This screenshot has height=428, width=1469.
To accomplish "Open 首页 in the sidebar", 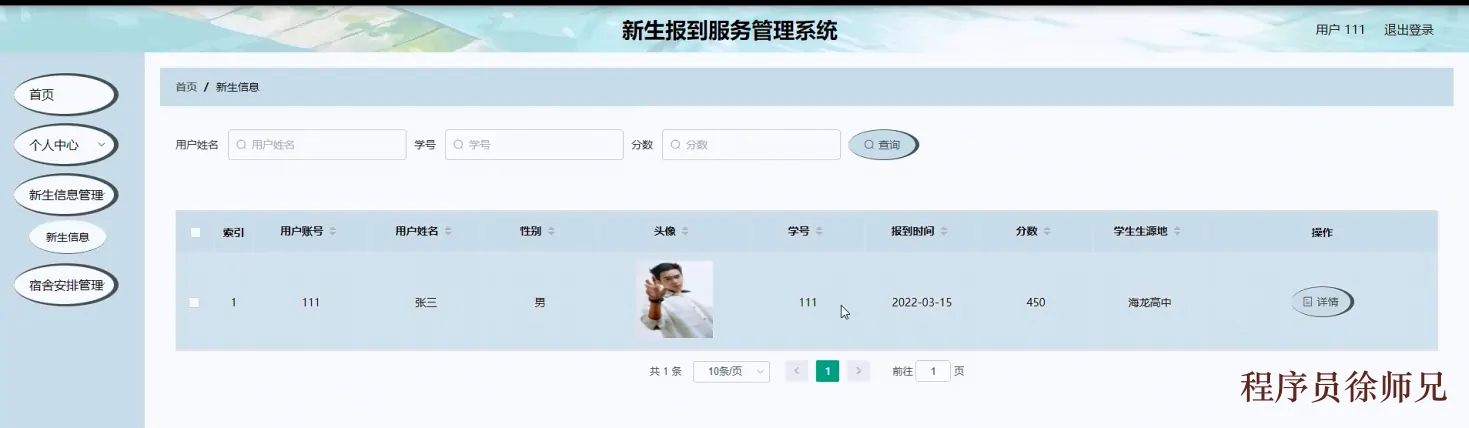I will point(65,95).
